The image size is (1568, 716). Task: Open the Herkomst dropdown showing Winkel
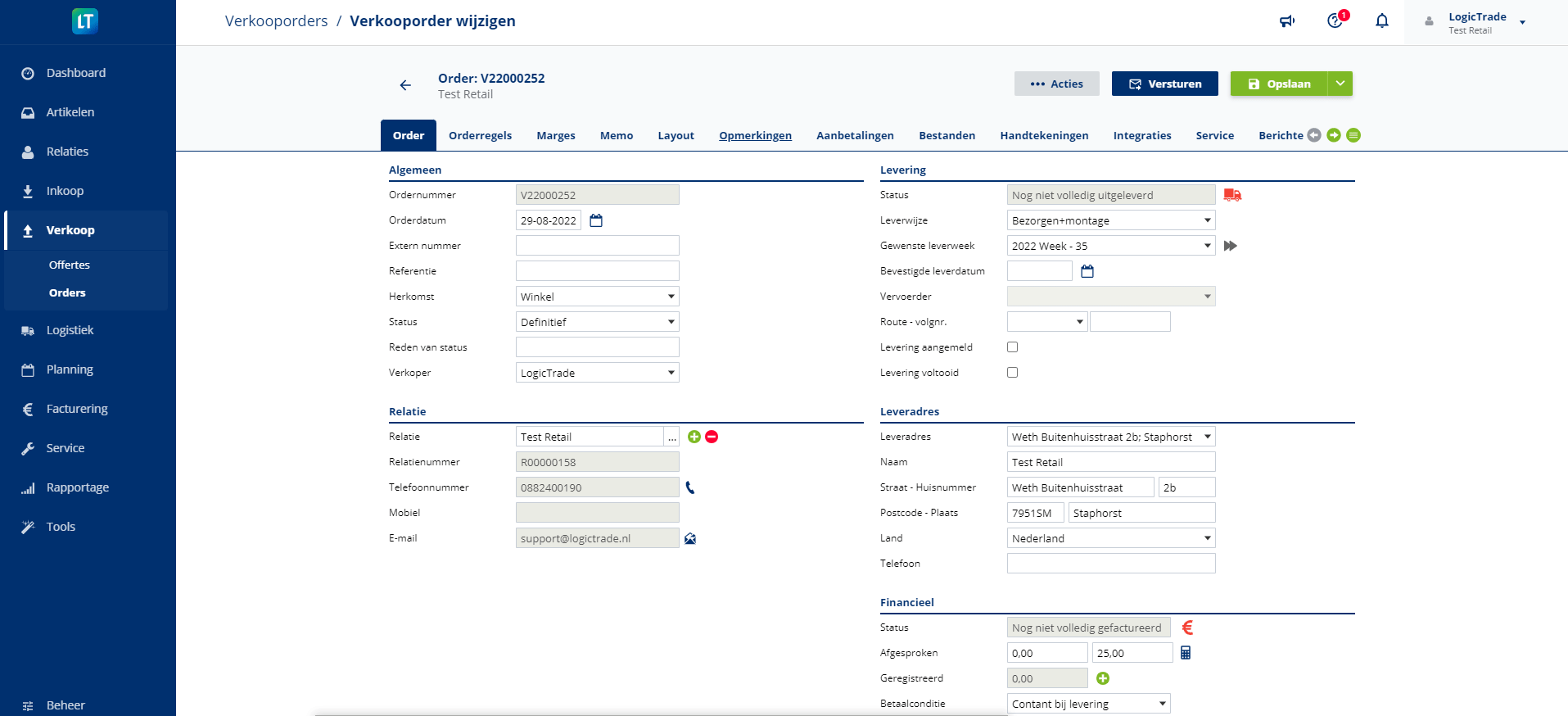click(x=597, y=297)
